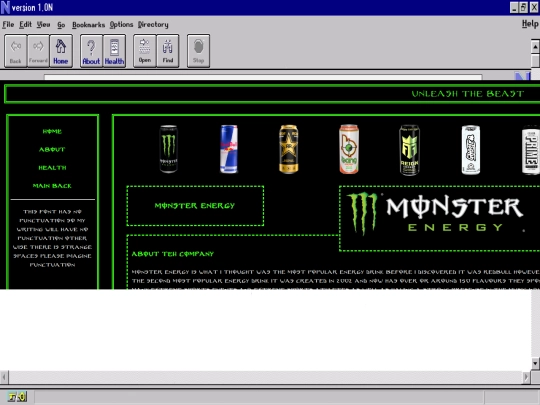540x405 pixels.
Task: Click the Open toolbar button
Action: (x=145, y=51)
